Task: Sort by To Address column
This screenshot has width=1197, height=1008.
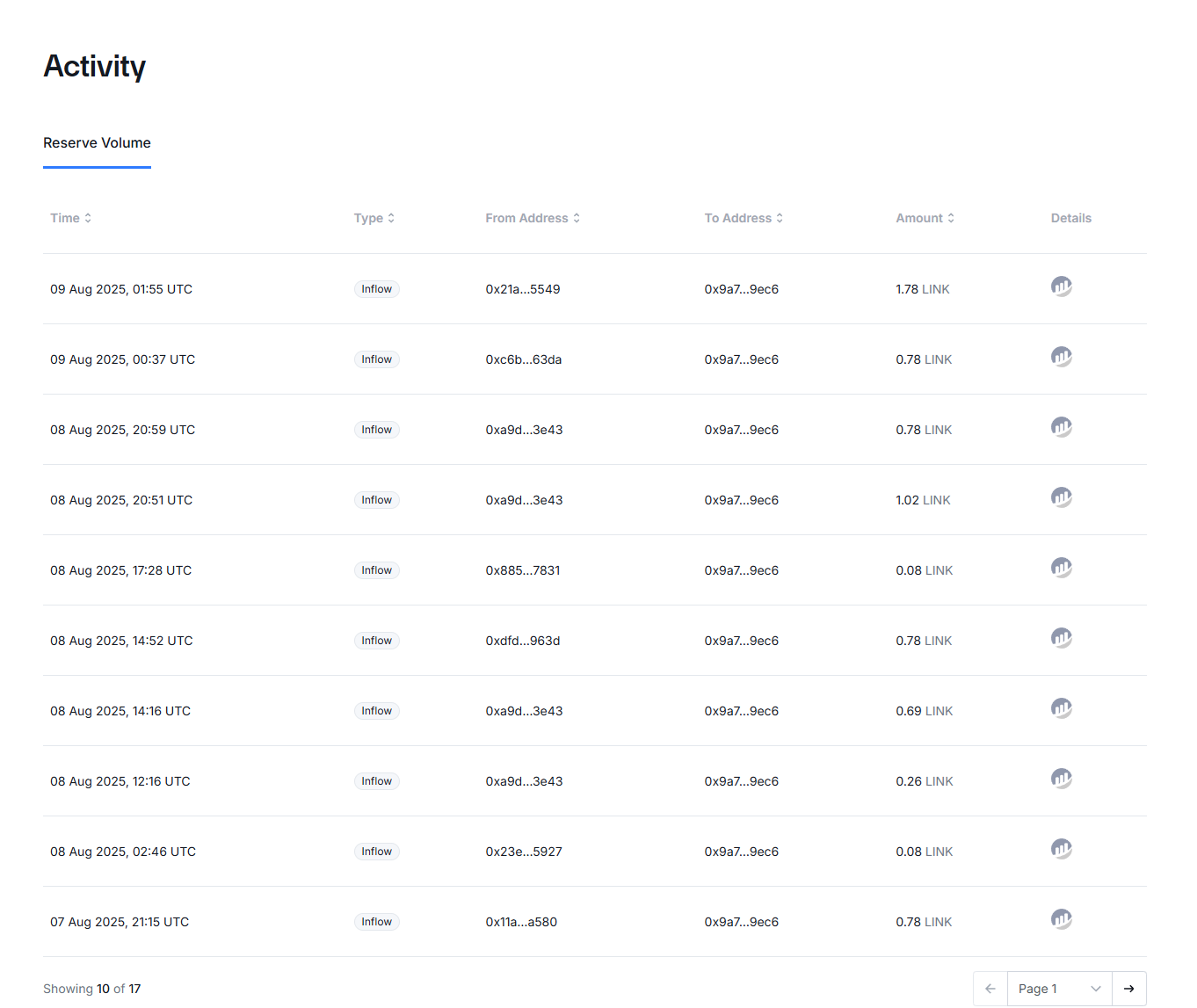Action: click(744, 218)
